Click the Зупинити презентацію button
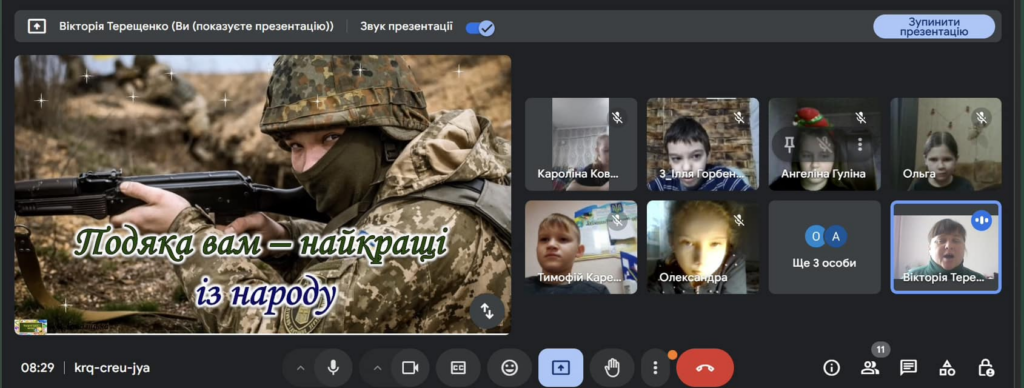 pos(934,27)
